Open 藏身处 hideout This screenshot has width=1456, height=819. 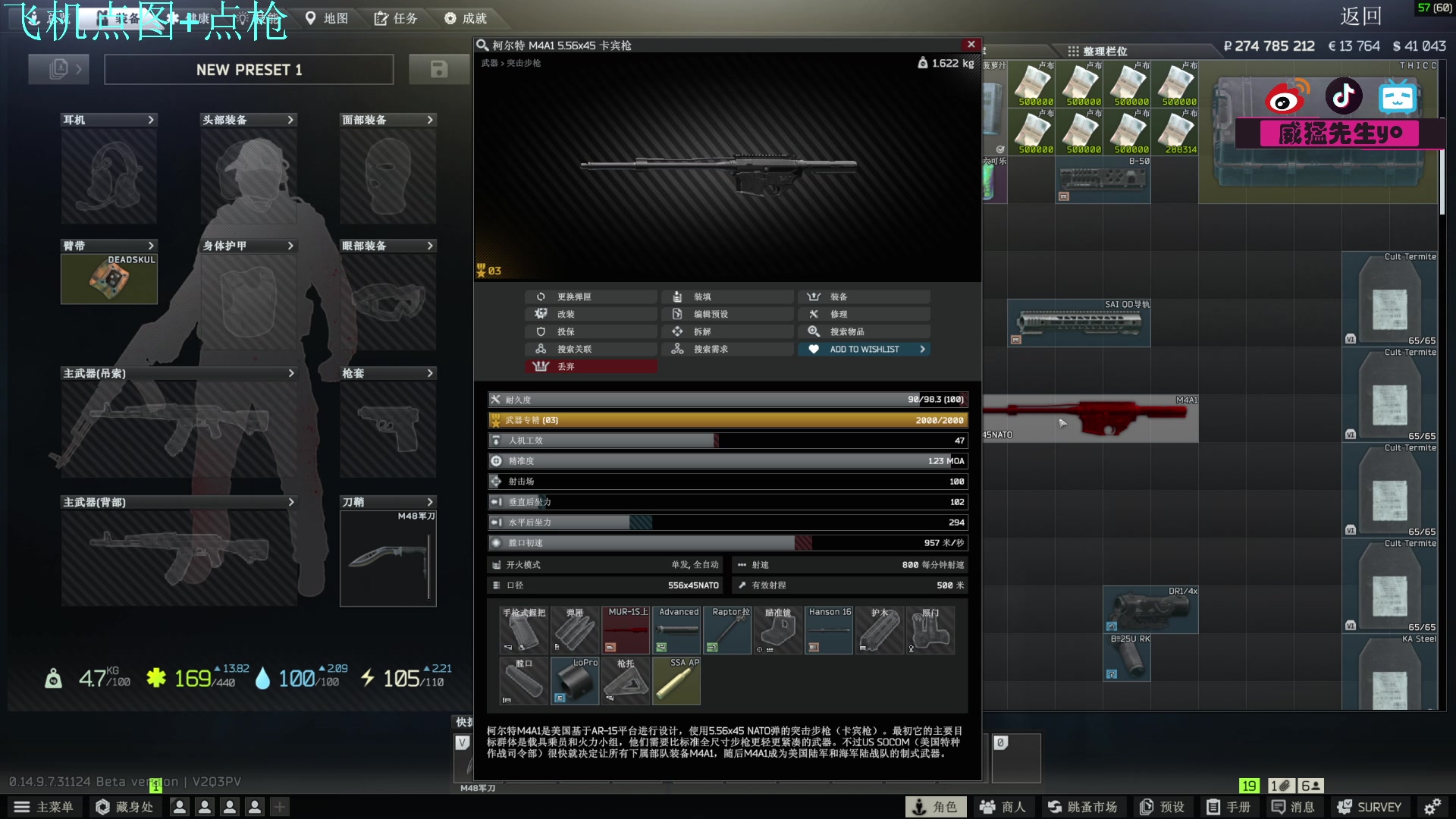point(124,807)
